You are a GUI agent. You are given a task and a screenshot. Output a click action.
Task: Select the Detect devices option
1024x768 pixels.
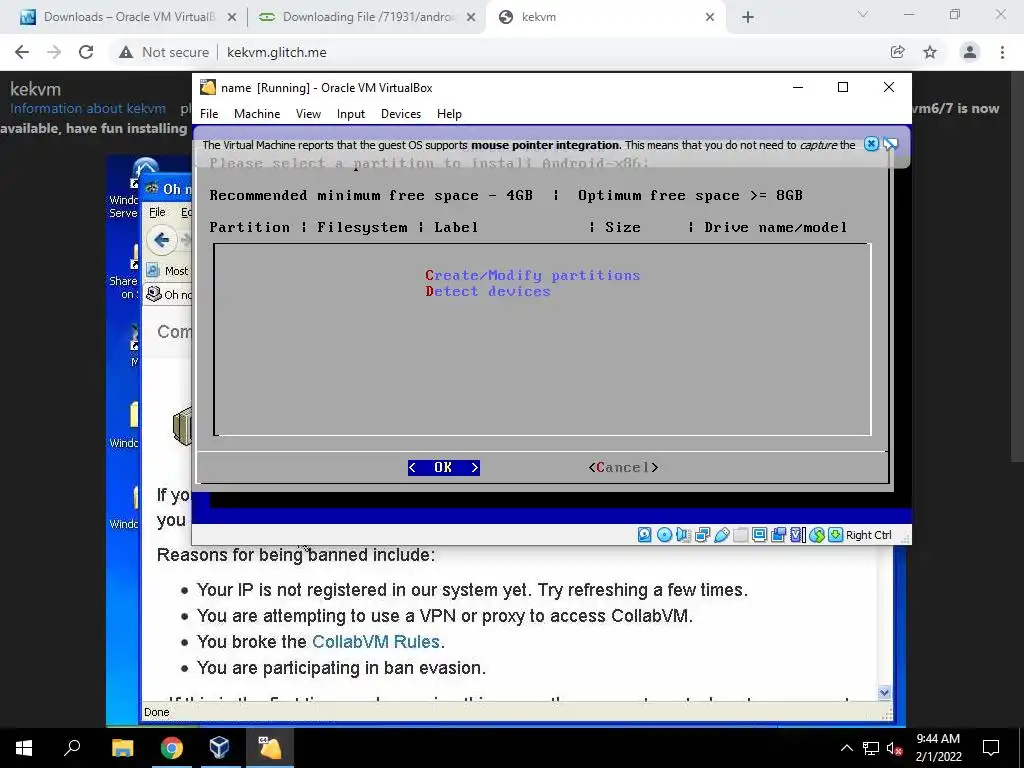coord(488,291)
